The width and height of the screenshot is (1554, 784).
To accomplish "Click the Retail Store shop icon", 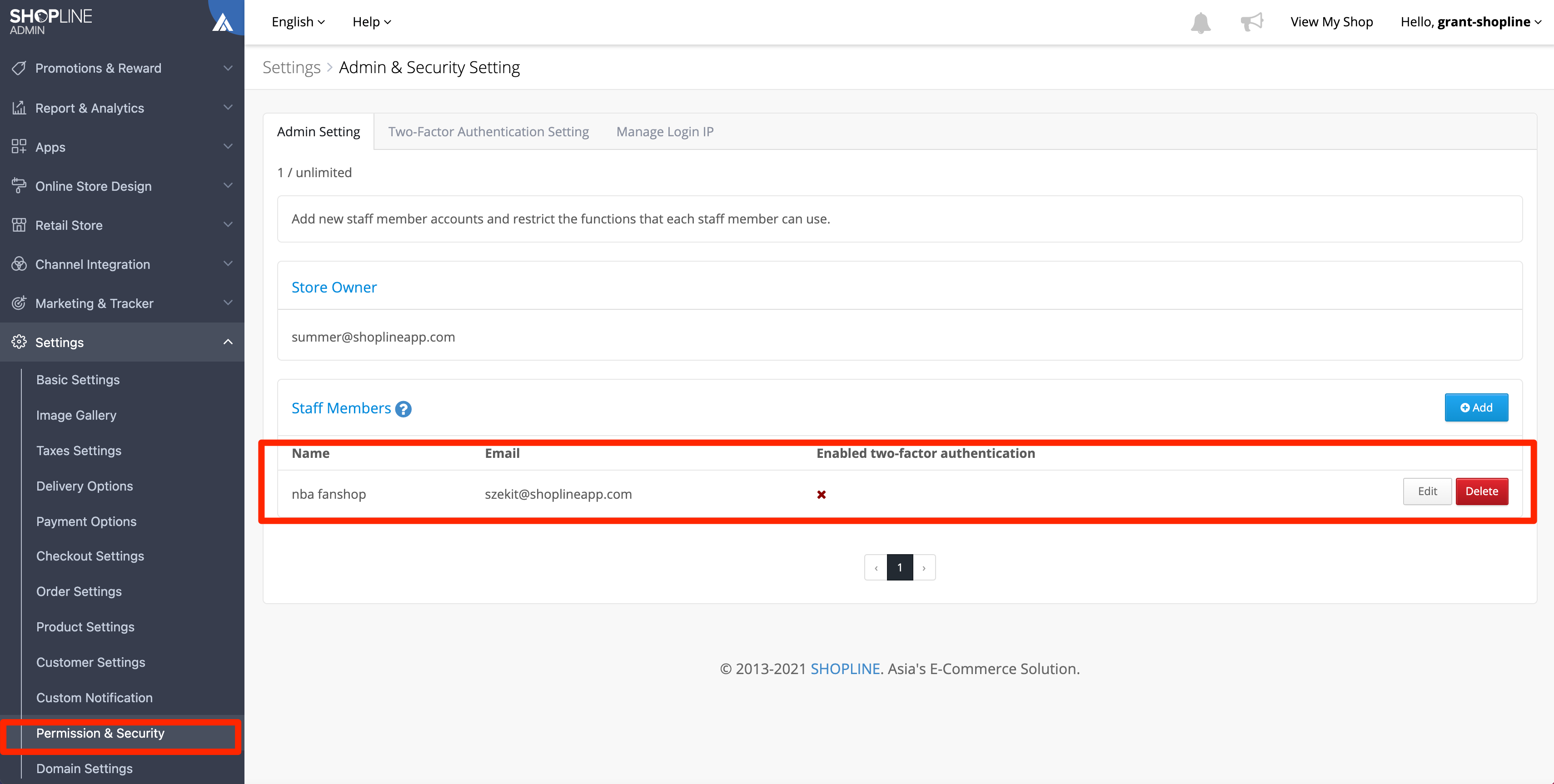I will (19, 225).
